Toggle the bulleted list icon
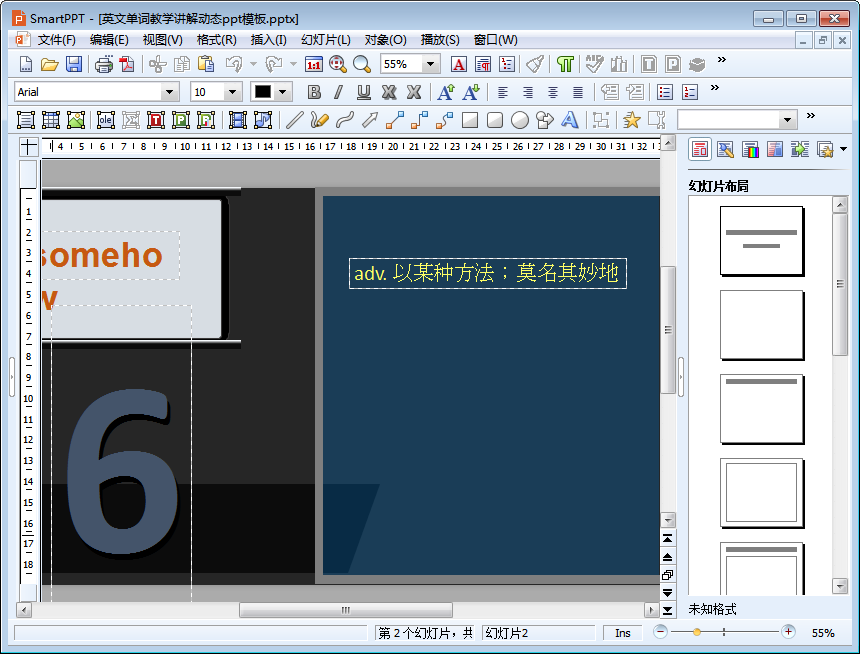The image size is (860, 654). point(664,92)
